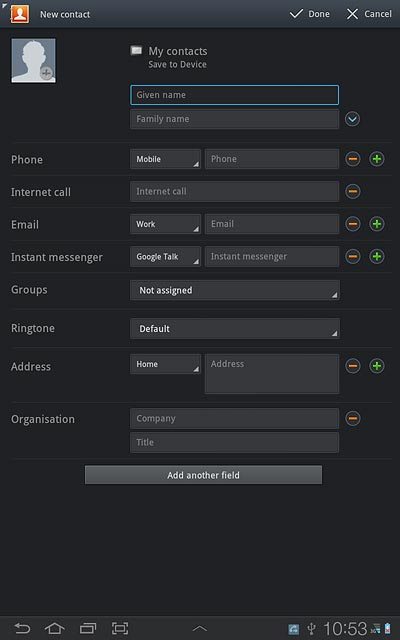
Task: Focus the Family name input field
Action: pos(234,119)
